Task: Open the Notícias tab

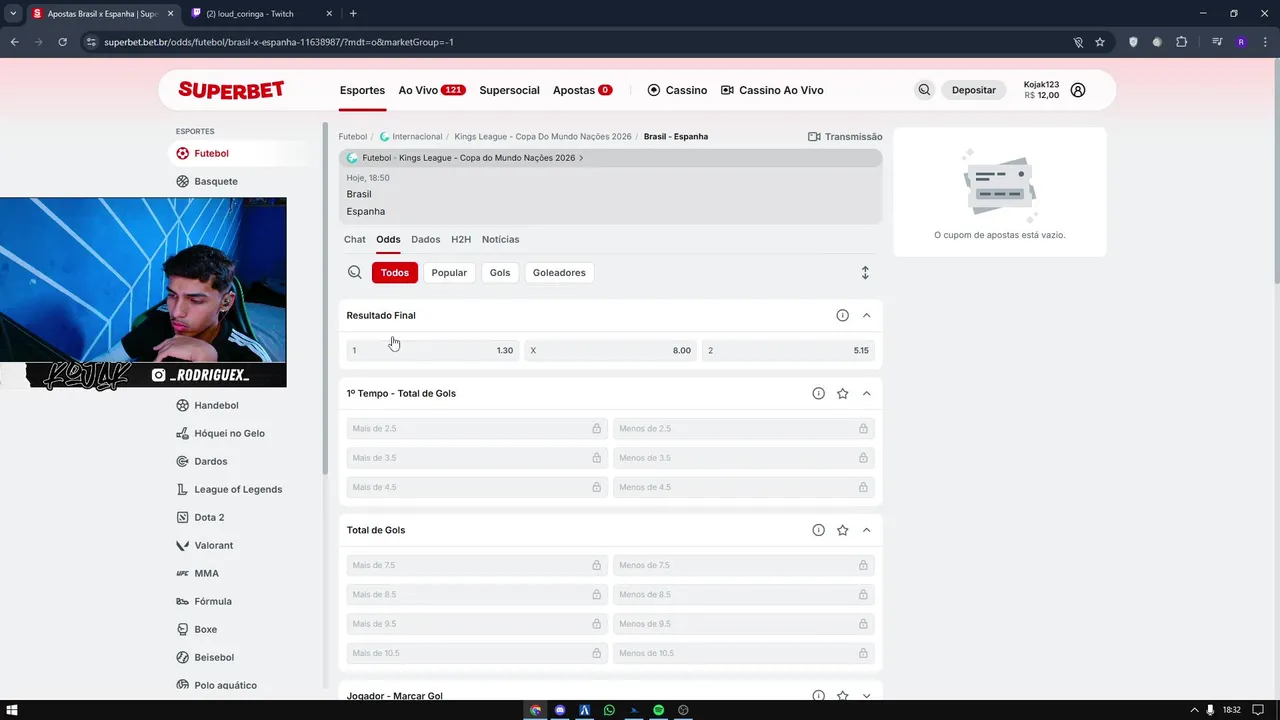Action: tap(501, 239)
